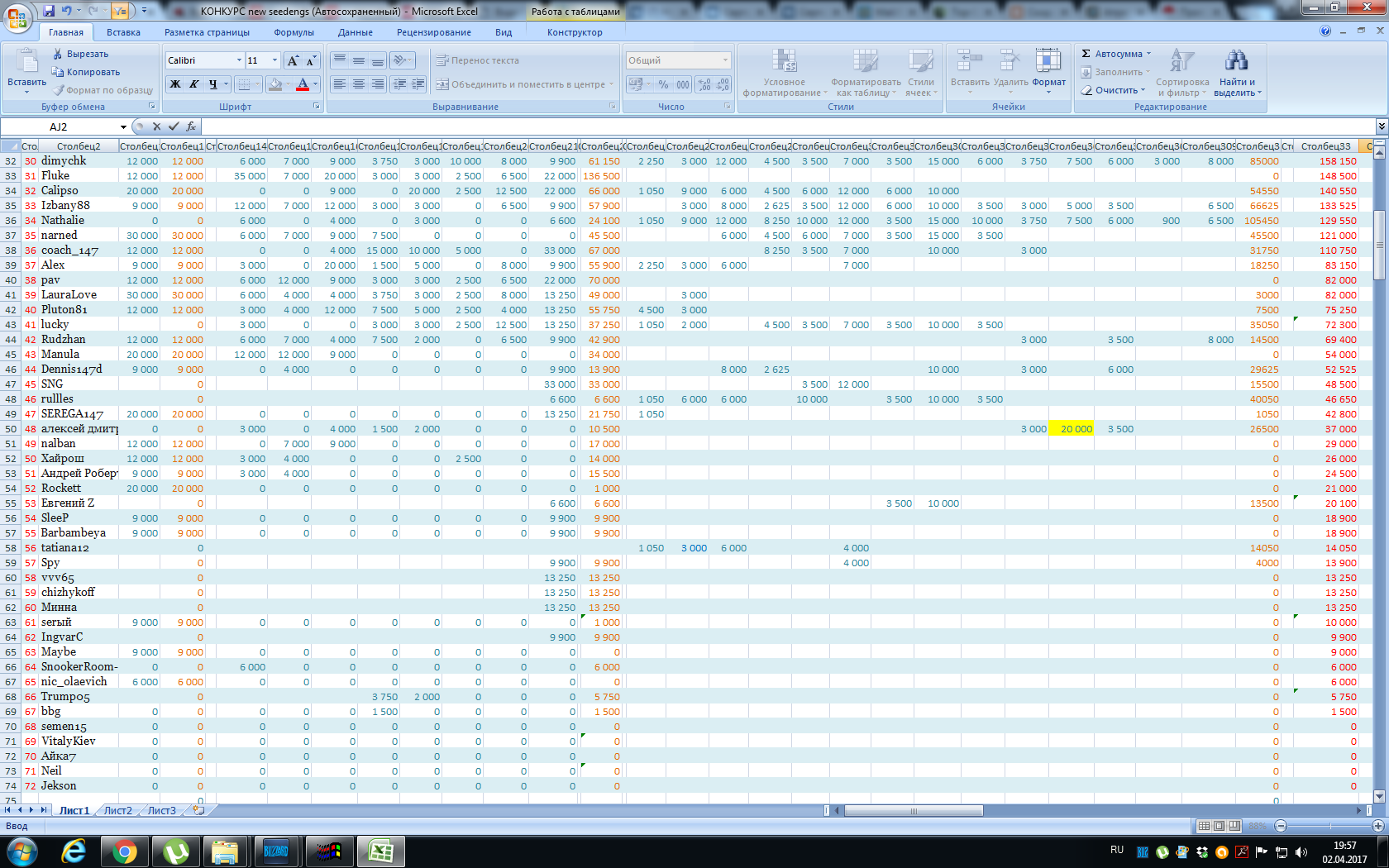Open the Автосумма dropdown arrow
The width and height of the screenshot is (1389, 868).
(1148, 54)
